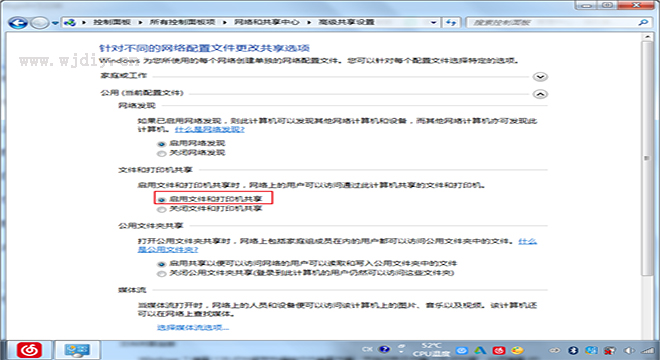Viewport: 660px width, 360px height.
Task: Open 选择媒体流选项 link
Action: (x=193, y=327)
